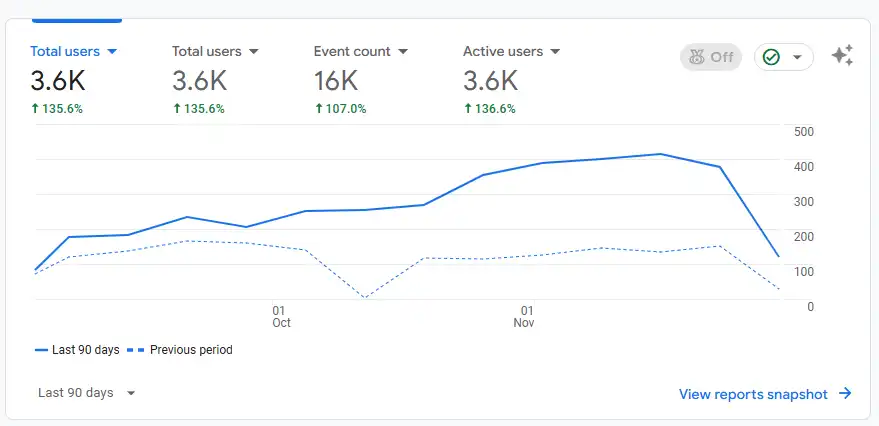Expand the Active users metric dropdown arrow
879x426 pixels.
coord(555,51)
